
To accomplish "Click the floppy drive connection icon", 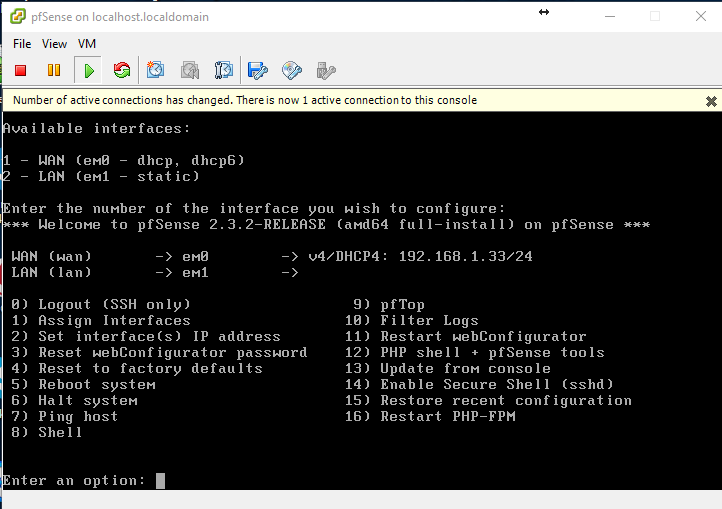I will click(258, 70).
